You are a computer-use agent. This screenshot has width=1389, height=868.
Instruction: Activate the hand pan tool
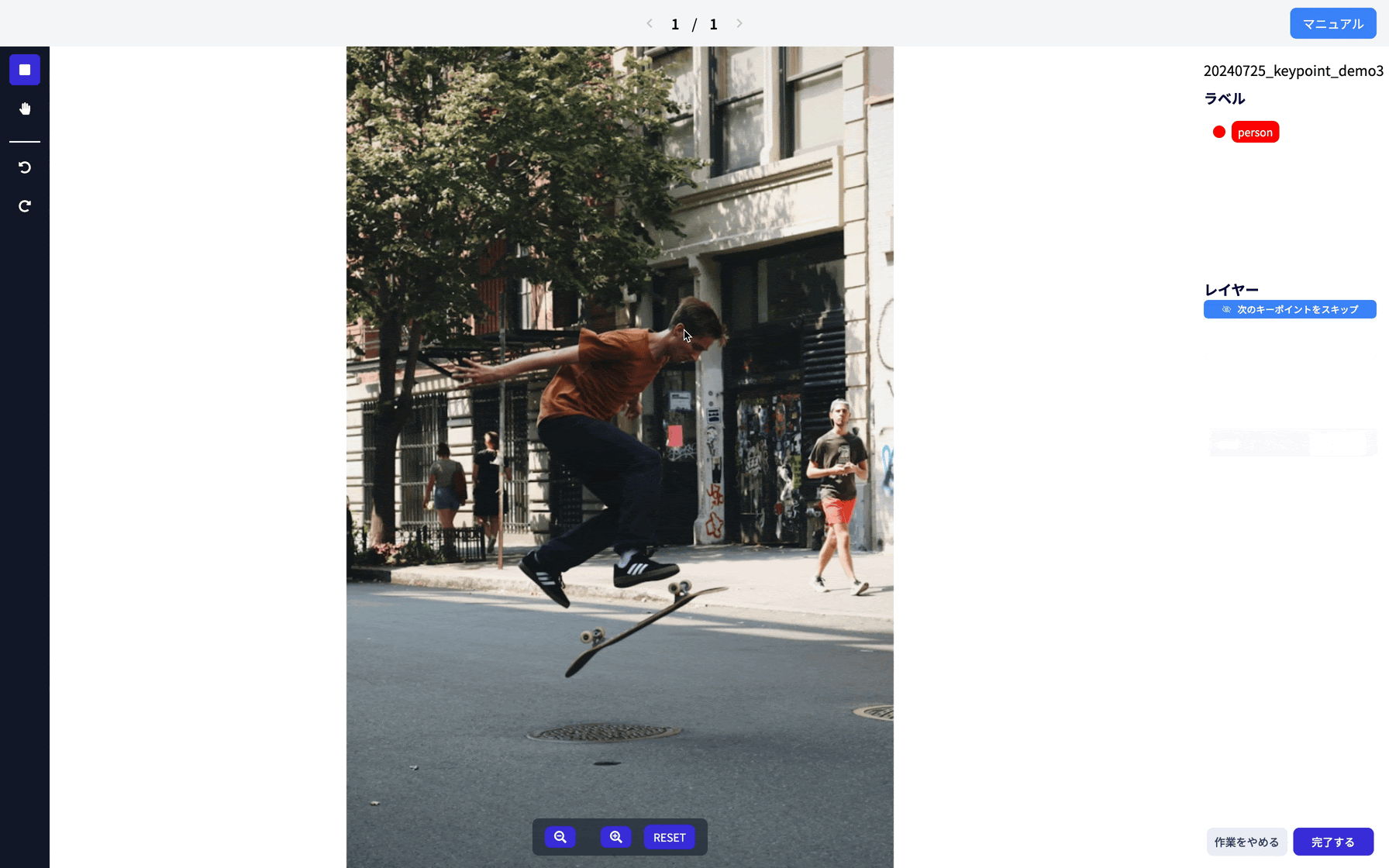(x=25, y=108)
